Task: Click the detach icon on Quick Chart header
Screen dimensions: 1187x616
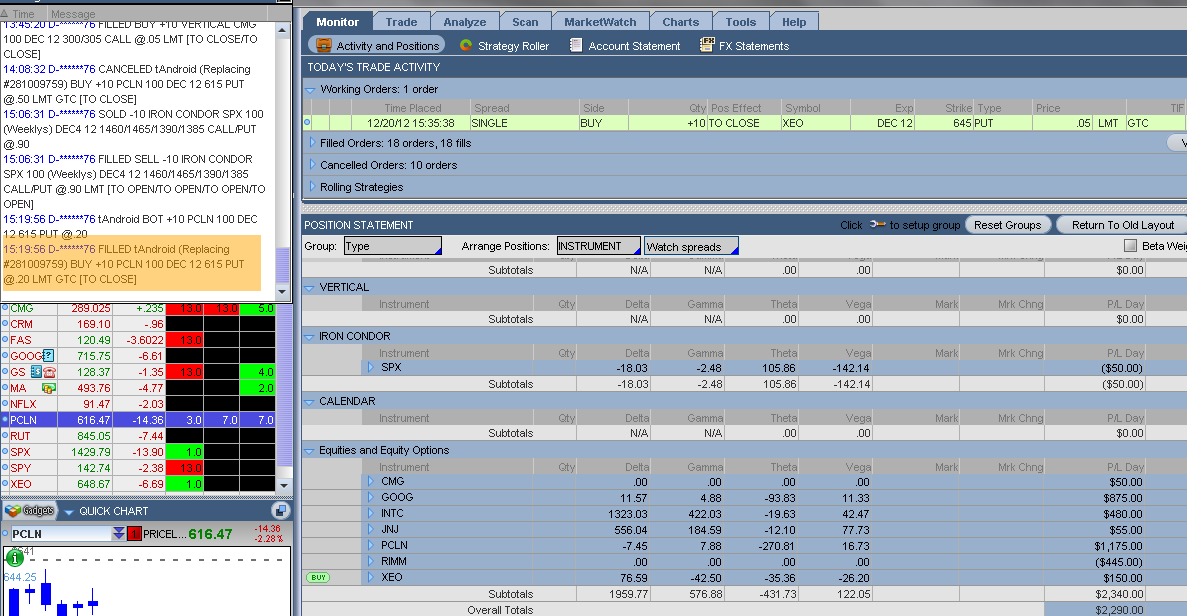Action: pyautogui.click(x=280, y=511)
